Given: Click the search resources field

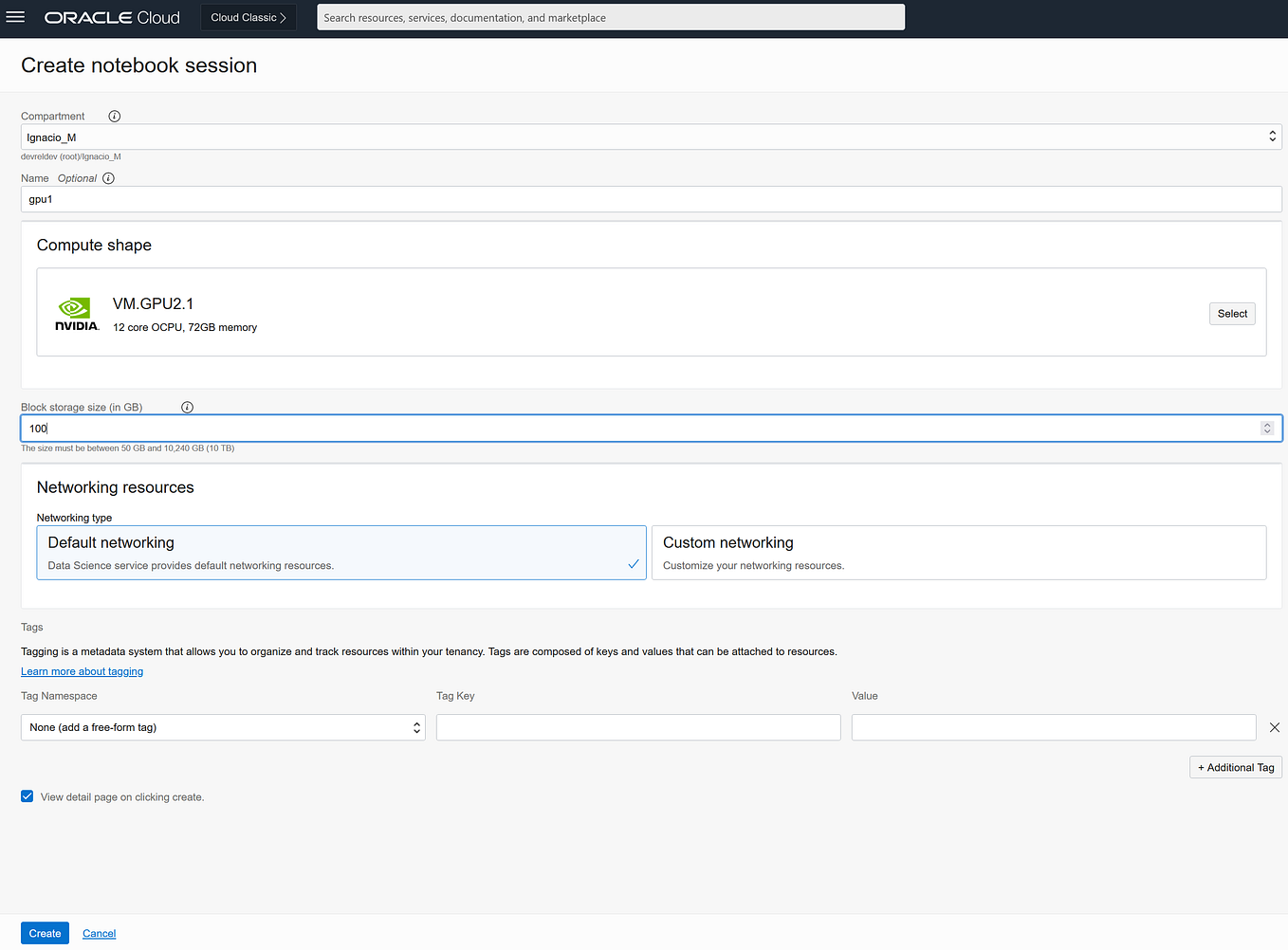Looking at the screenshot, I should [x=610, y=17].
